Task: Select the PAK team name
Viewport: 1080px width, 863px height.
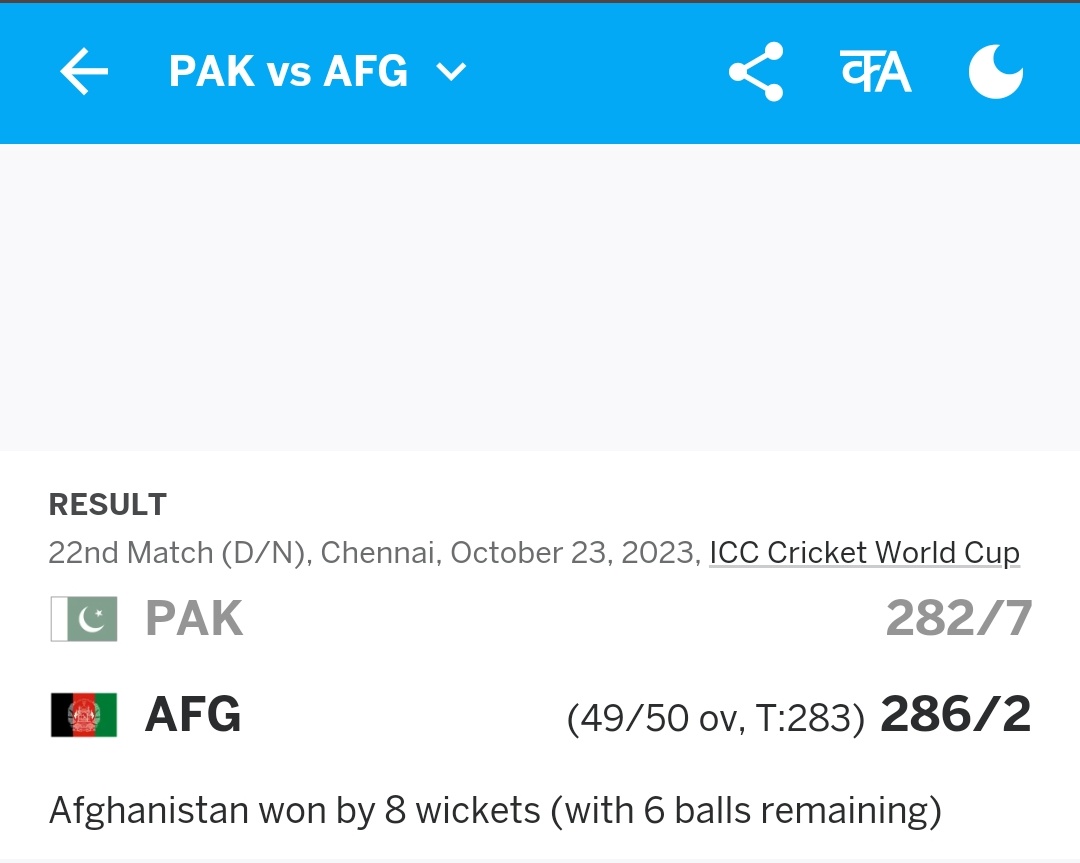Action: click(194, 618)
